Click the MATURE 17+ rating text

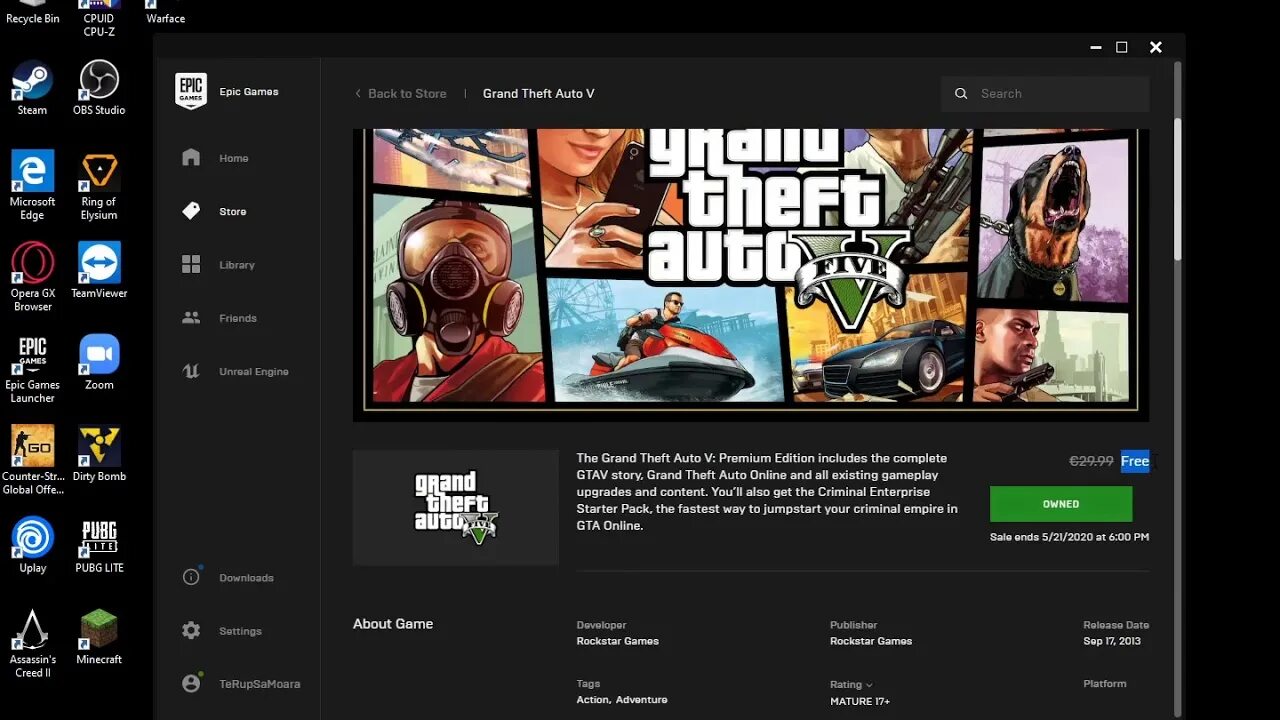coord(860,701)
